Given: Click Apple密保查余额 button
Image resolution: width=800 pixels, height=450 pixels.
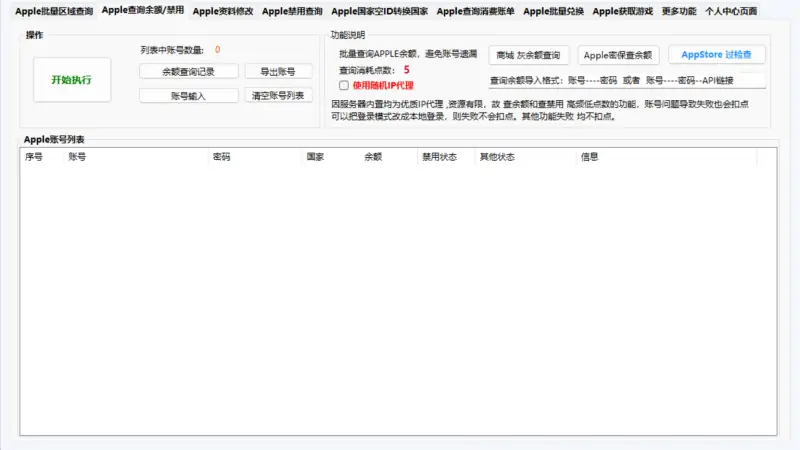Looking at the screenshot, I should pyautogui.click(x=618, y=55).
